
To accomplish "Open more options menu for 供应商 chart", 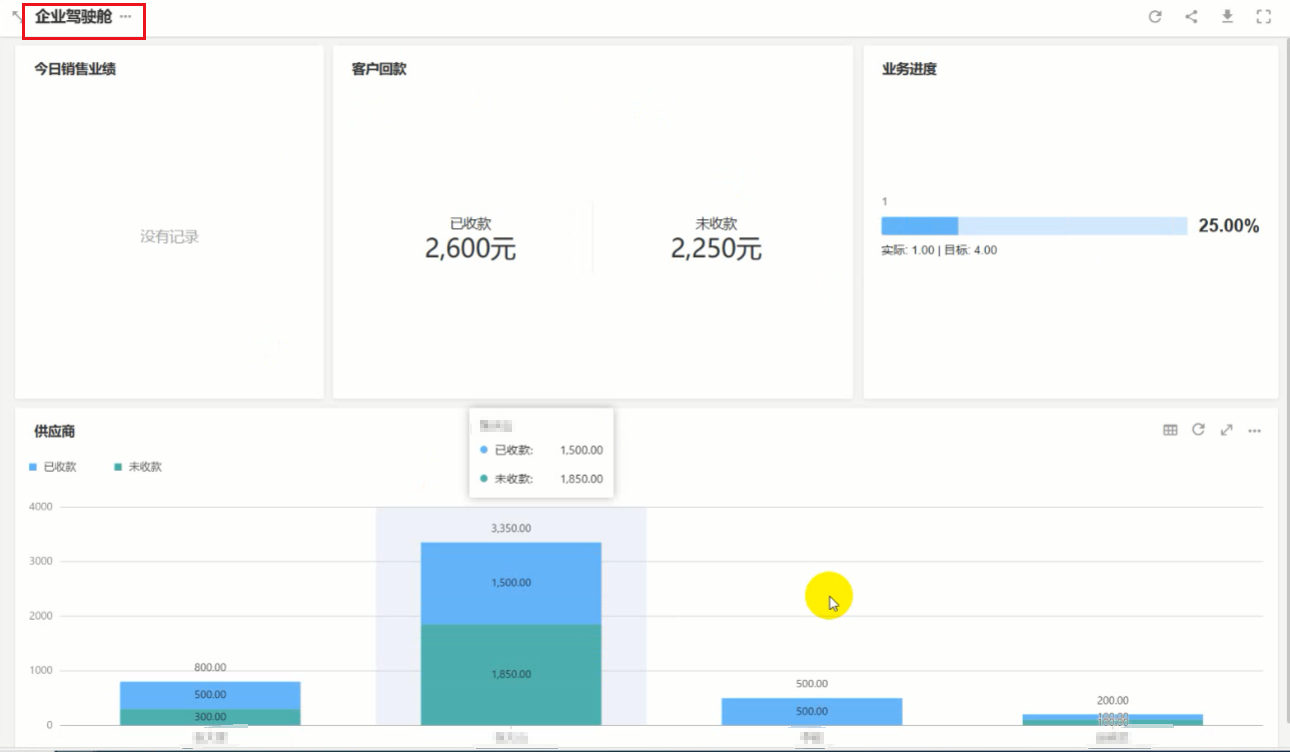I will 1254,431.
